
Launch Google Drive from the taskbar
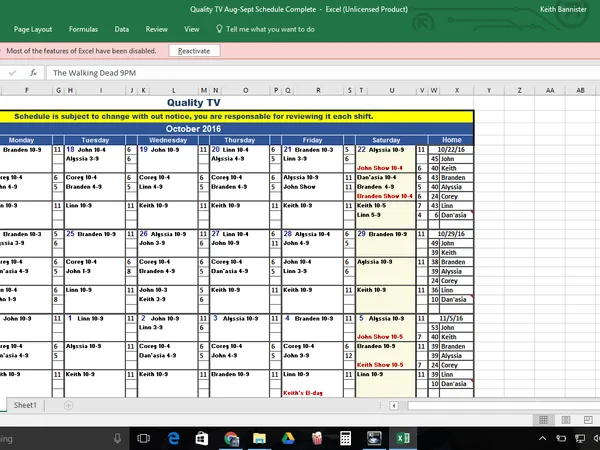click(289, 438)
